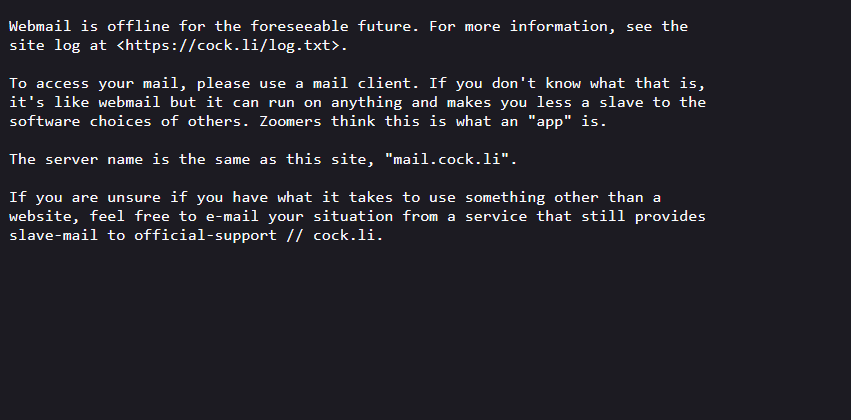Viewport: 851px width, 420px height.
Task: Click the phrase "run on anything"
Action: [x=335, y=103]
